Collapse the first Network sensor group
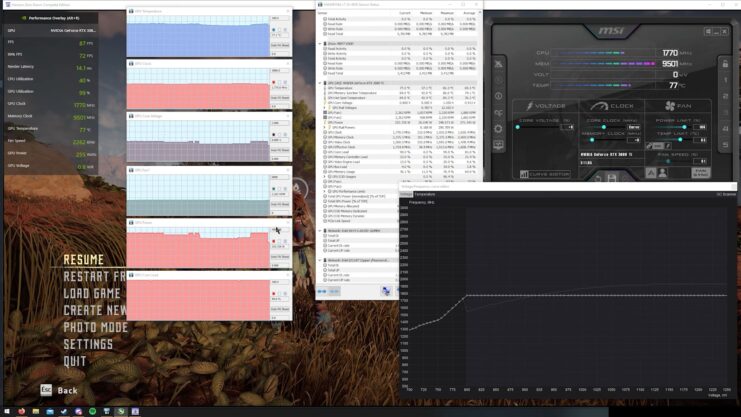741x417 pixels. 320,231
